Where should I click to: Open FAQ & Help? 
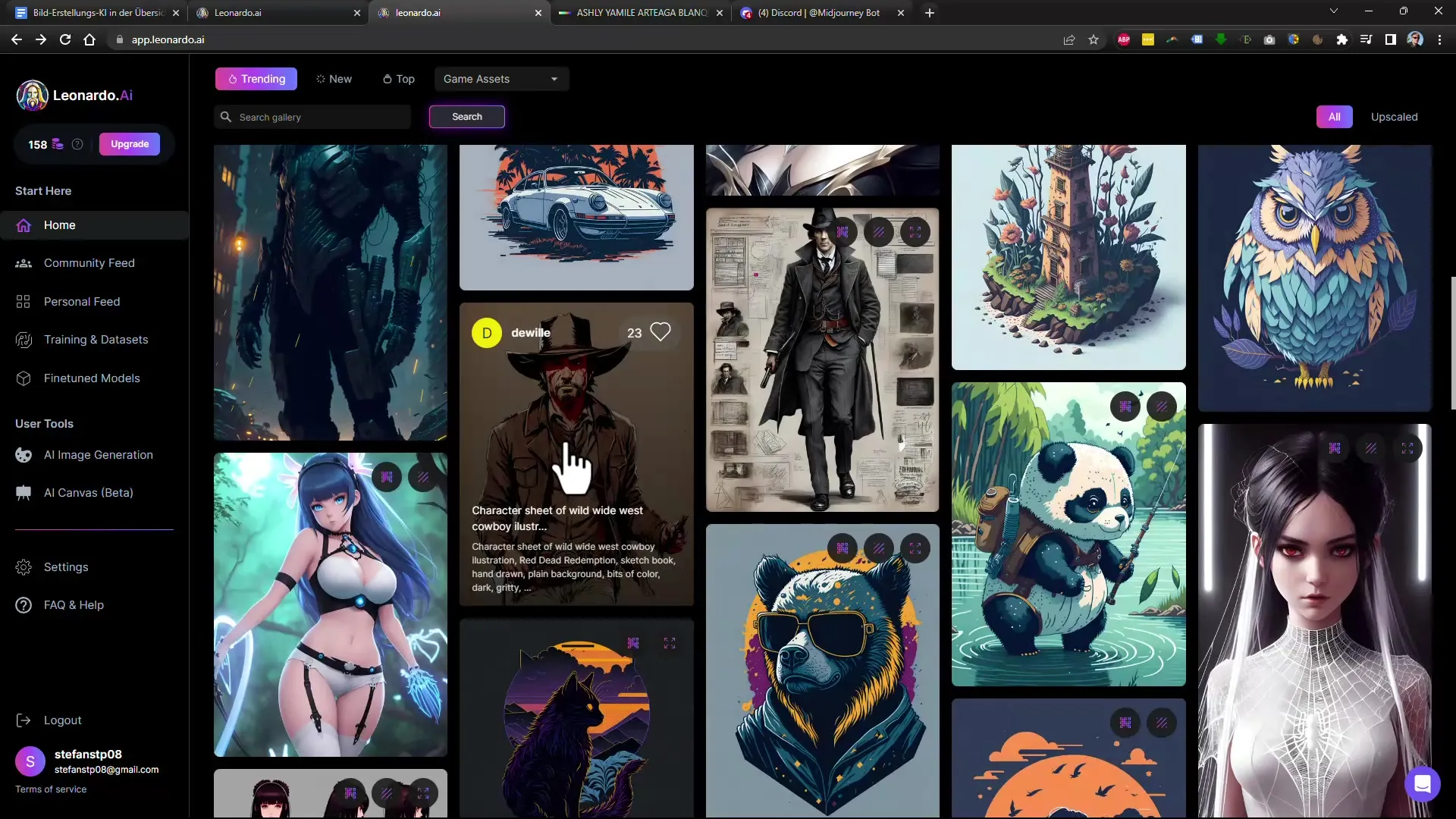click(x=73, y=605)
